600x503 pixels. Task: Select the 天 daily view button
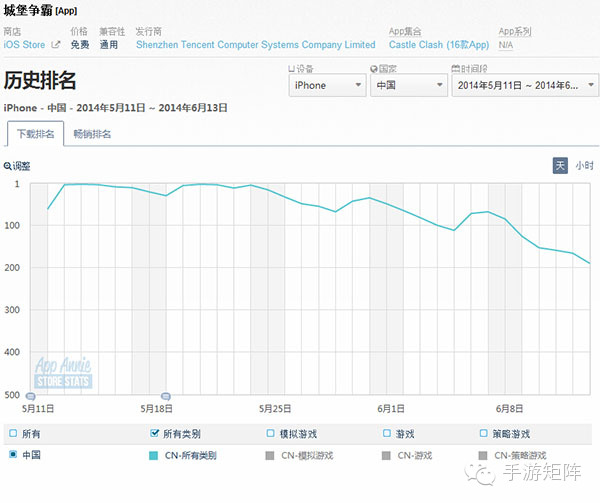(x=560, y=166)
